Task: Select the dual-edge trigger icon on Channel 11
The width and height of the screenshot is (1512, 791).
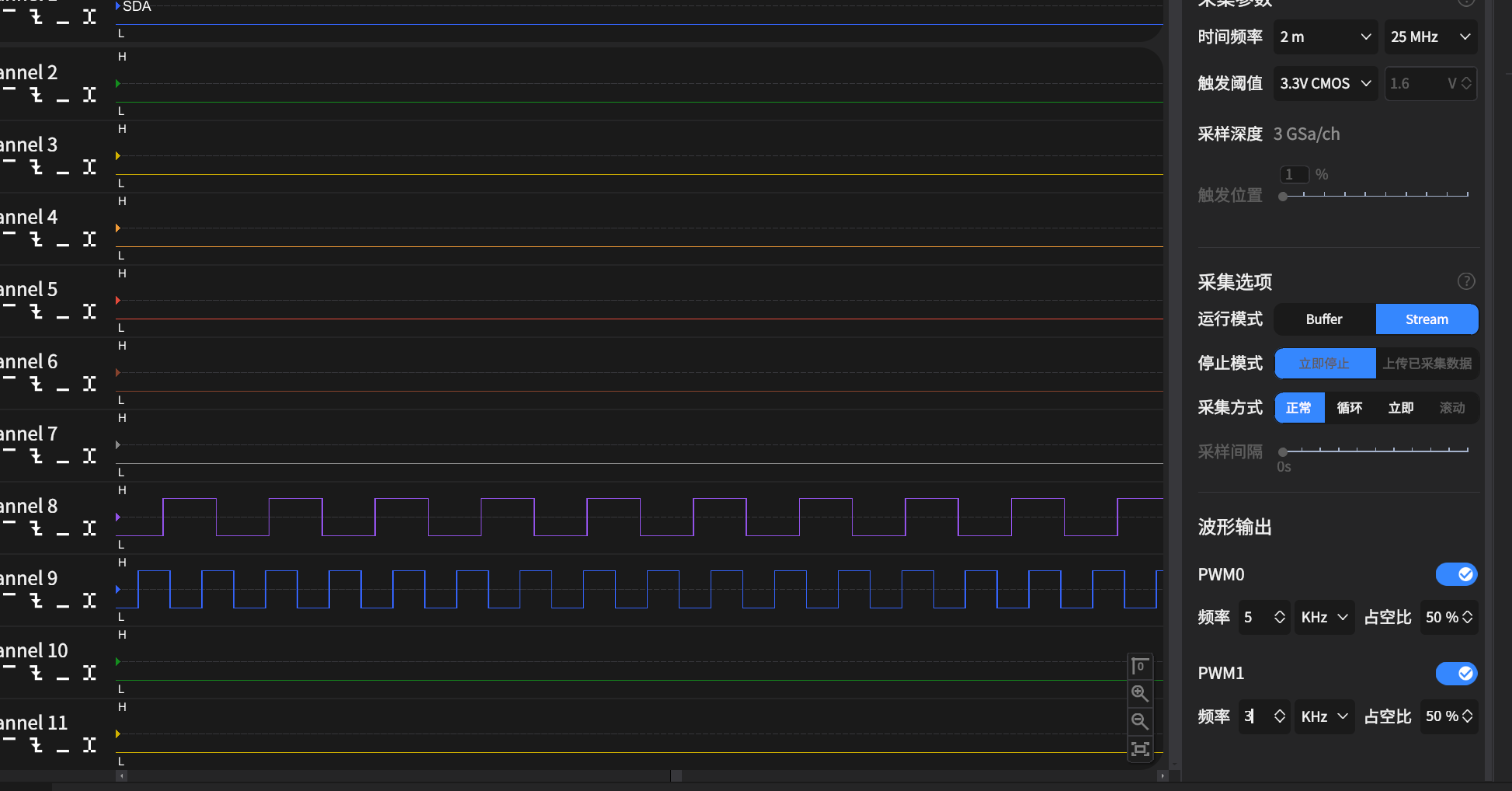Action: pyautogui.click(x=91, y=744)
